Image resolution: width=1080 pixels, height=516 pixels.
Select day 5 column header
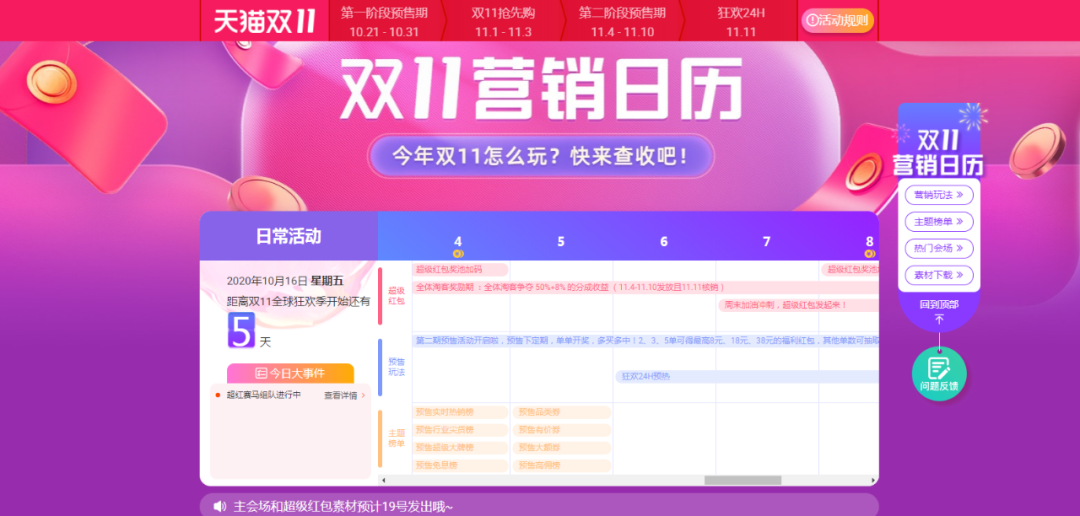561,241
